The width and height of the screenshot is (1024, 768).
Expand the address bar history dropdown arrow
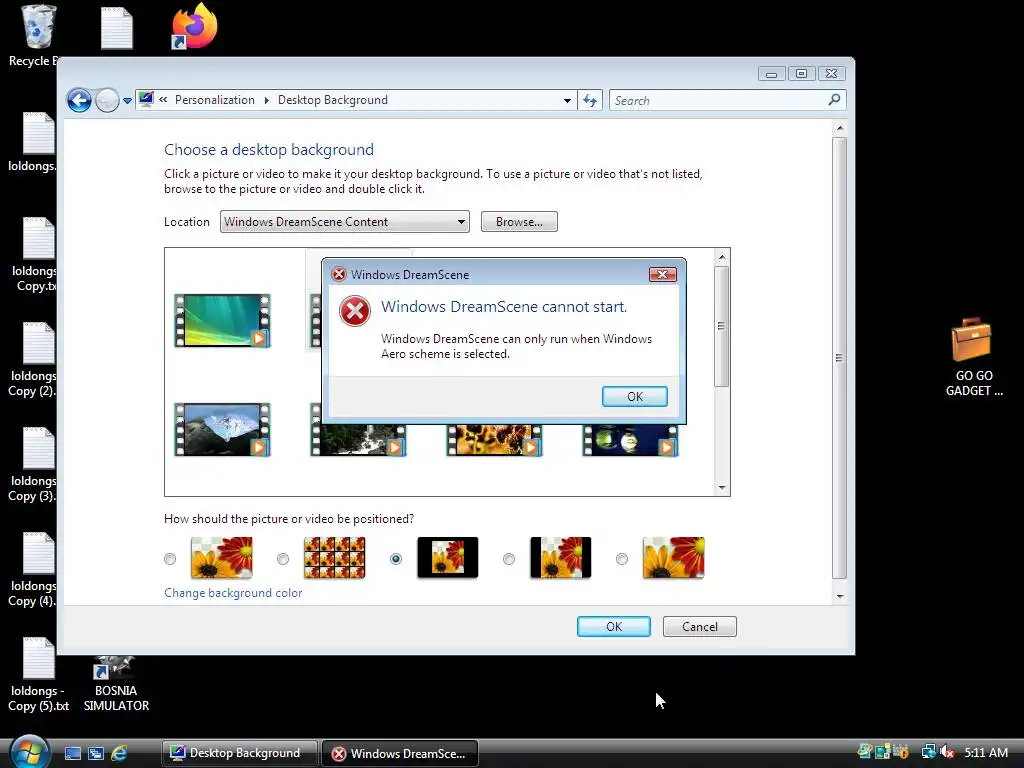[x=567, y=101]
